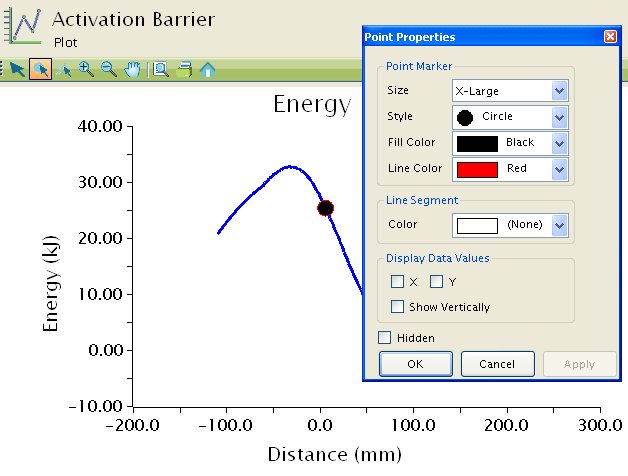The image size is (628, 476).
Task: Click the print plot icon
Action: [184, 69]
